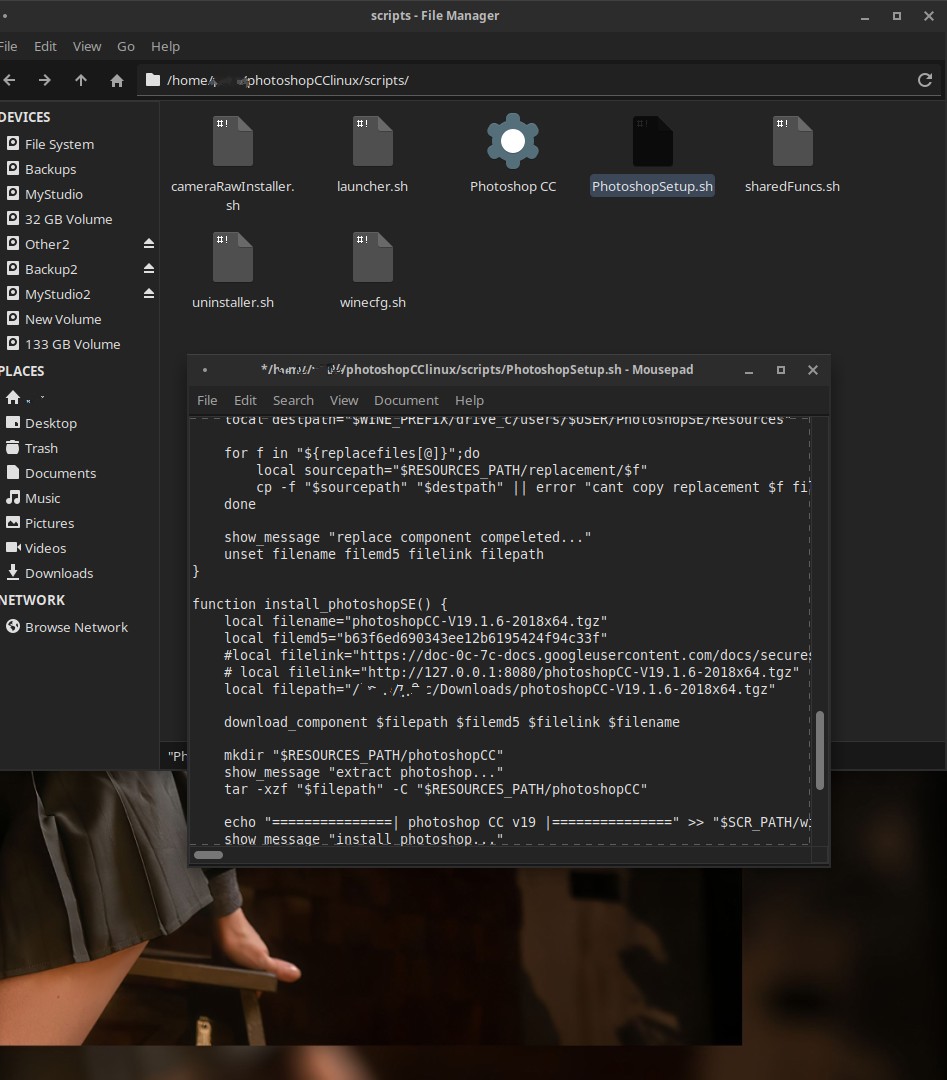Select sharedFuncs.sh file icon
Image resolution: width=947 pixels, height=1080 pixels.
click(x=793, y=141)
